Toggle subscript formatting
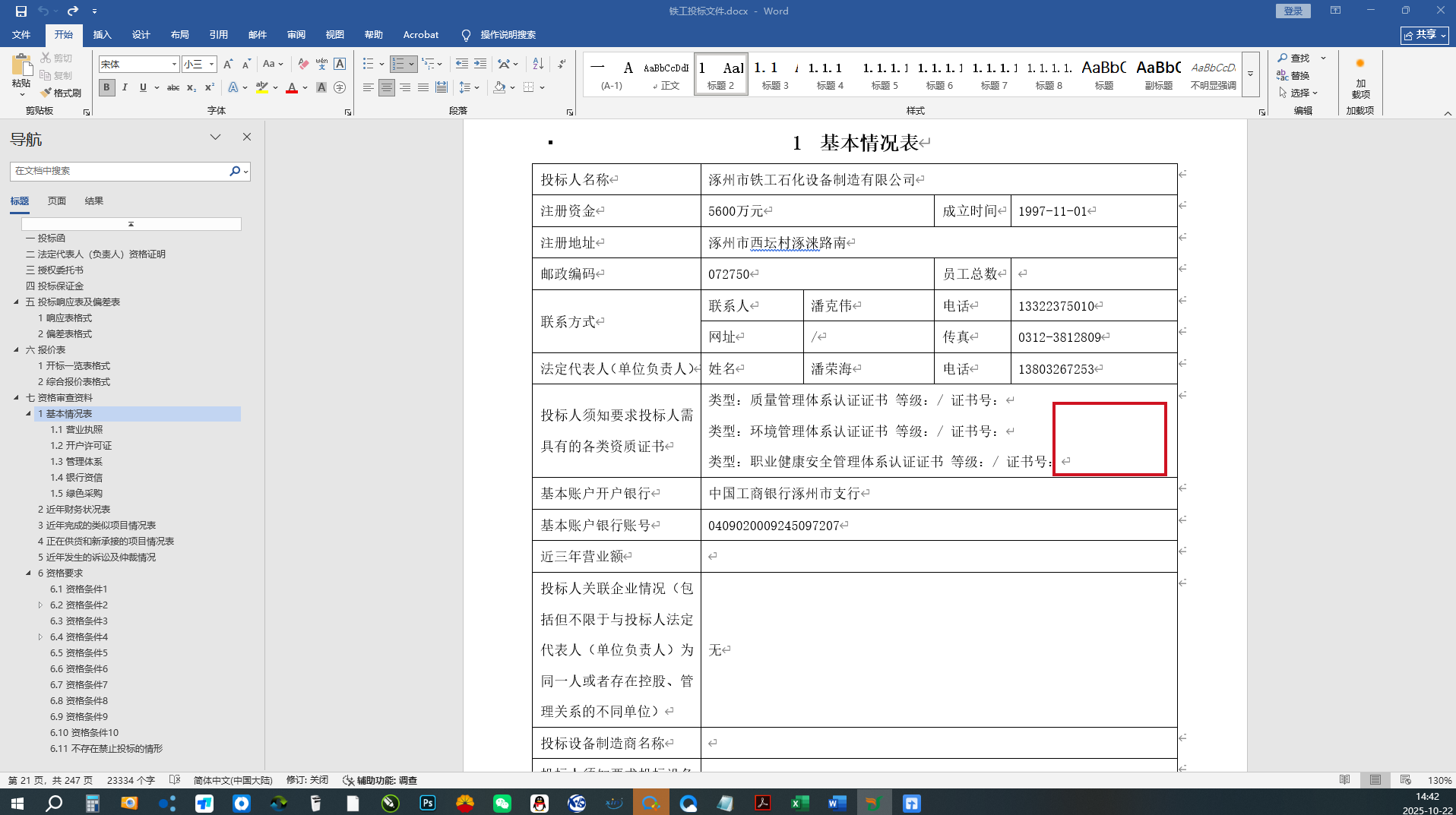The image size is (1456, 815). click(x=191, y=87)
